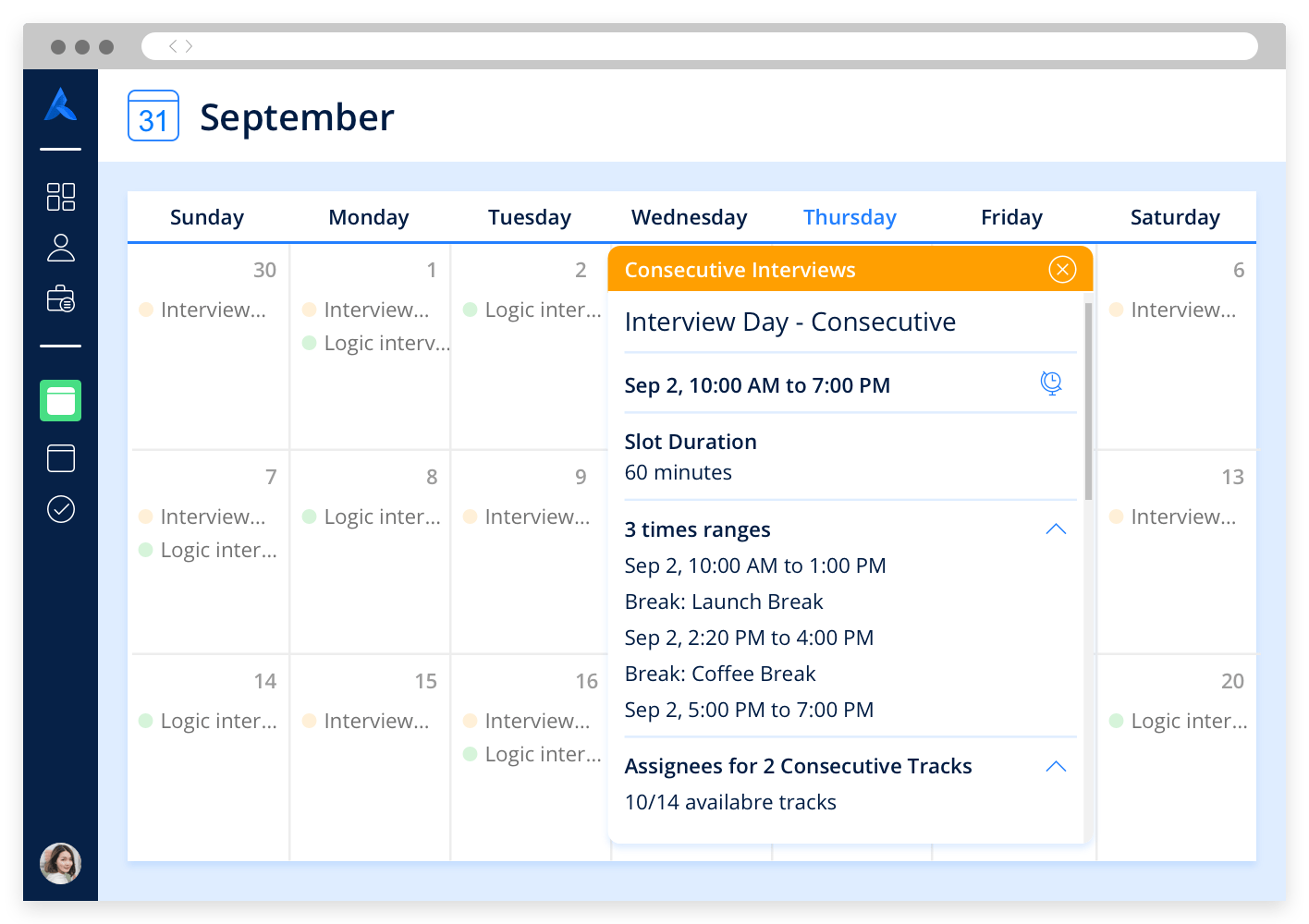Open the date picker calendar icon beside September
Screen dimensions: 1309x924
(x=153, y=115)
